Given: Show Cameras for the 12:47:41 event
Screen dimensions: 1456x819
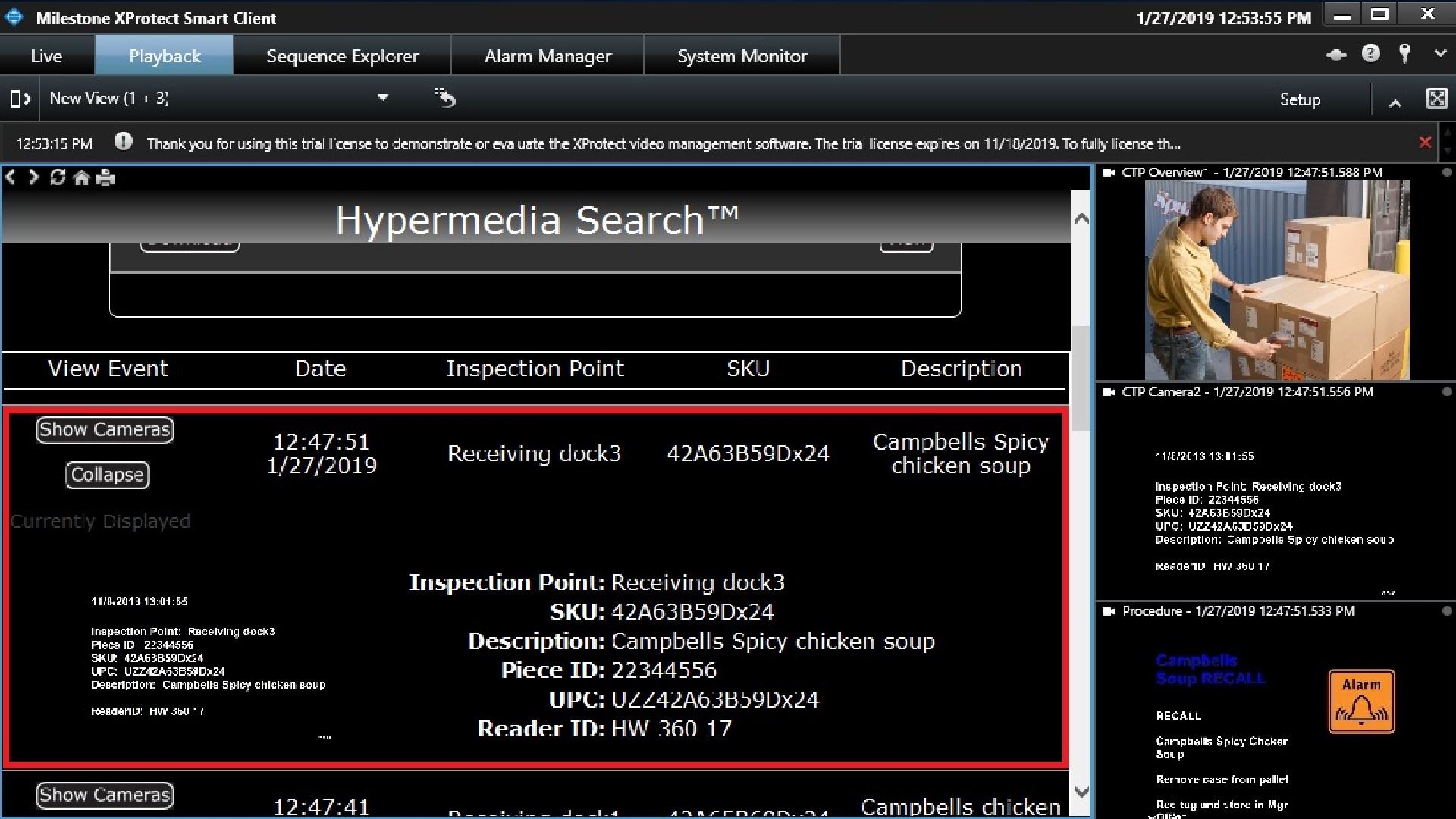Looking at the screenshot, I should click(105, 795).
